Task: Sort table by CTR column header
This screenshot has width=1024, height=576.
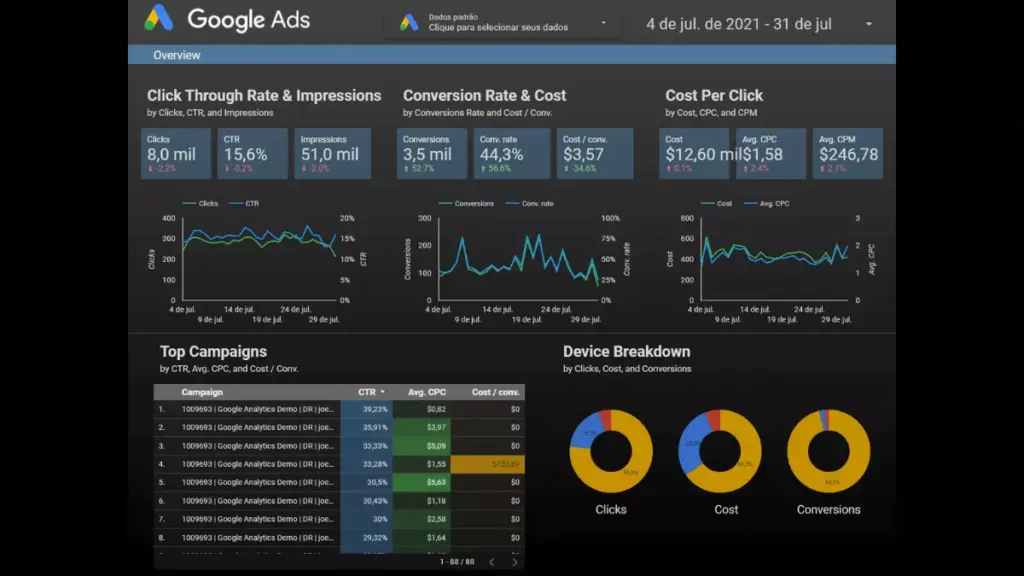Action: tap(370, 392)
